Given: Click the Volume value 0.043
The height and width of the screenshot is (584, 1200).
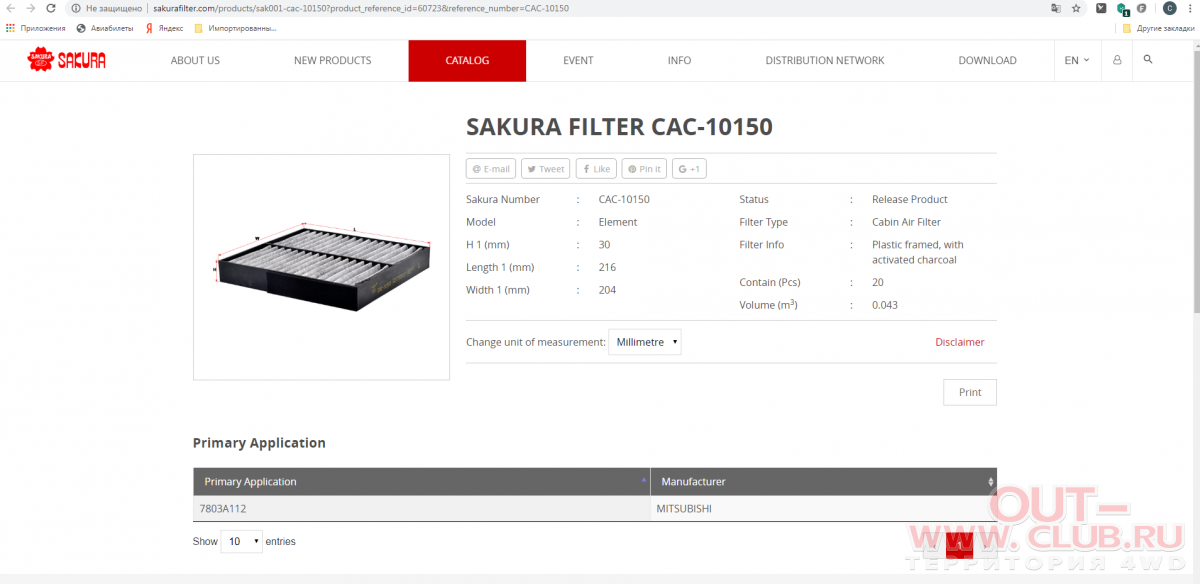Looking at the screenshot, I should pos(885,305).
